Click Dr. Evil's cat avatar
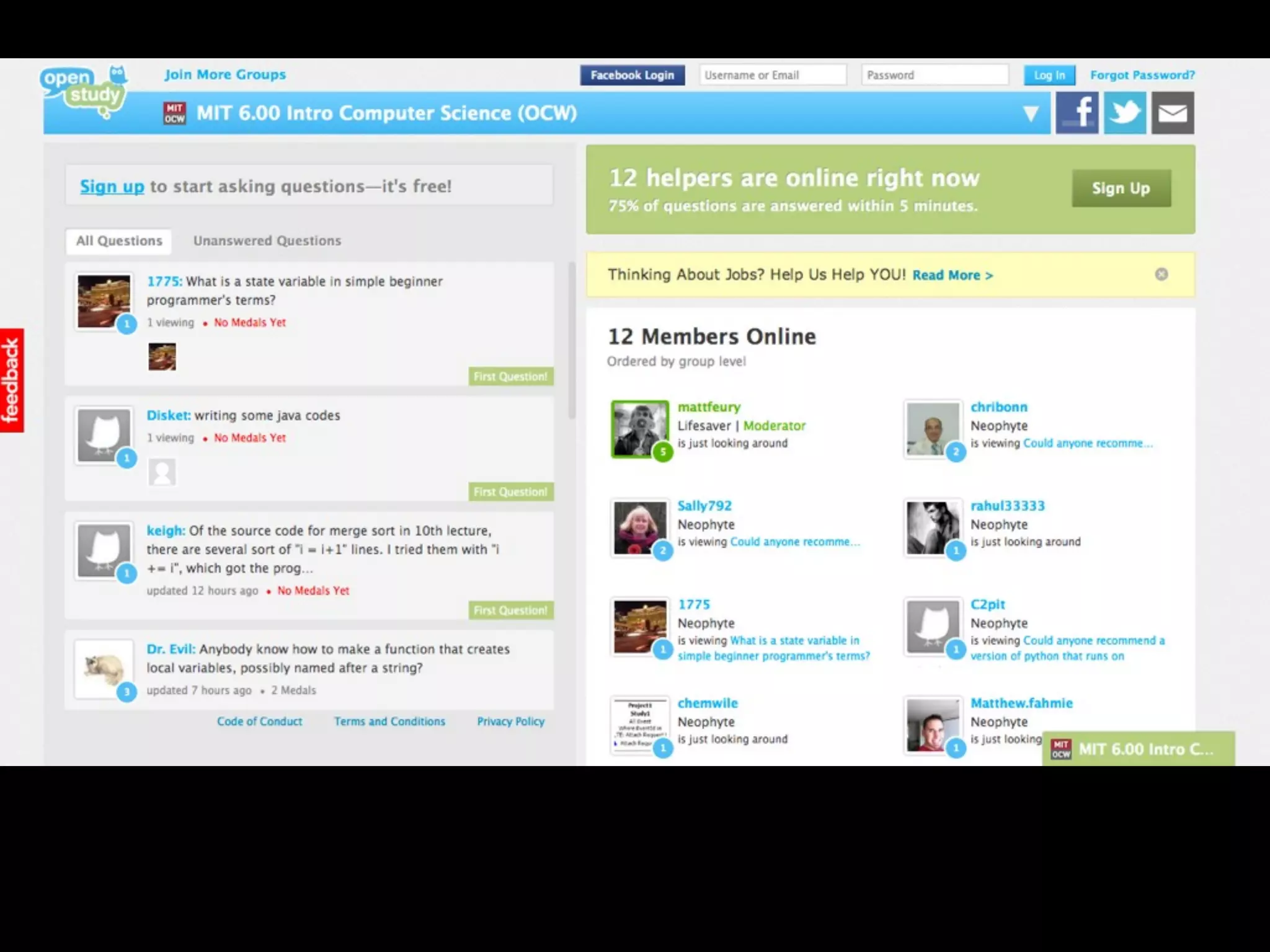 tap(104, 669)
